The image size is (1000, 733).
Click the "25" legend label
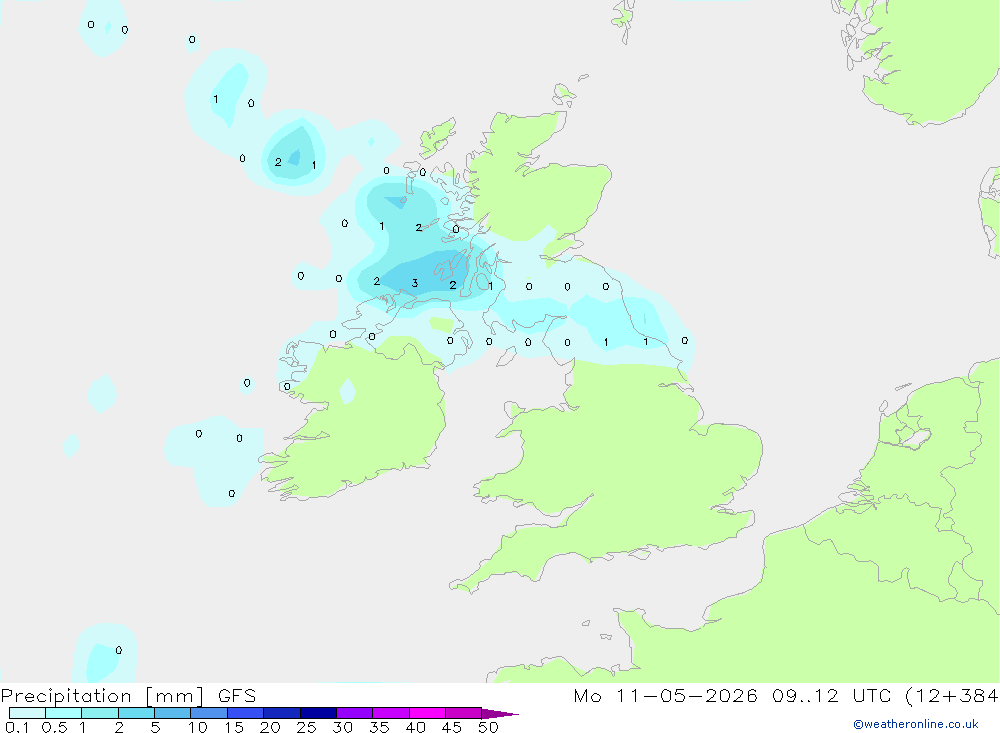(306, 727)
